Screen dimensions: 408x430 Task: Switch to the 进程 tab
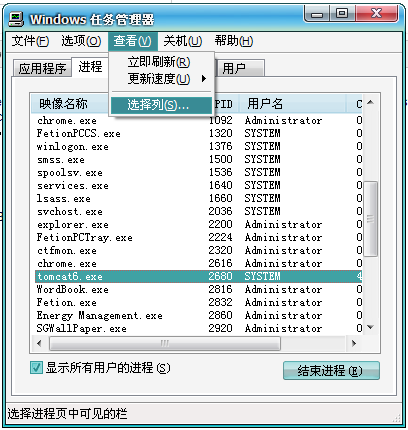pos(90,67)
